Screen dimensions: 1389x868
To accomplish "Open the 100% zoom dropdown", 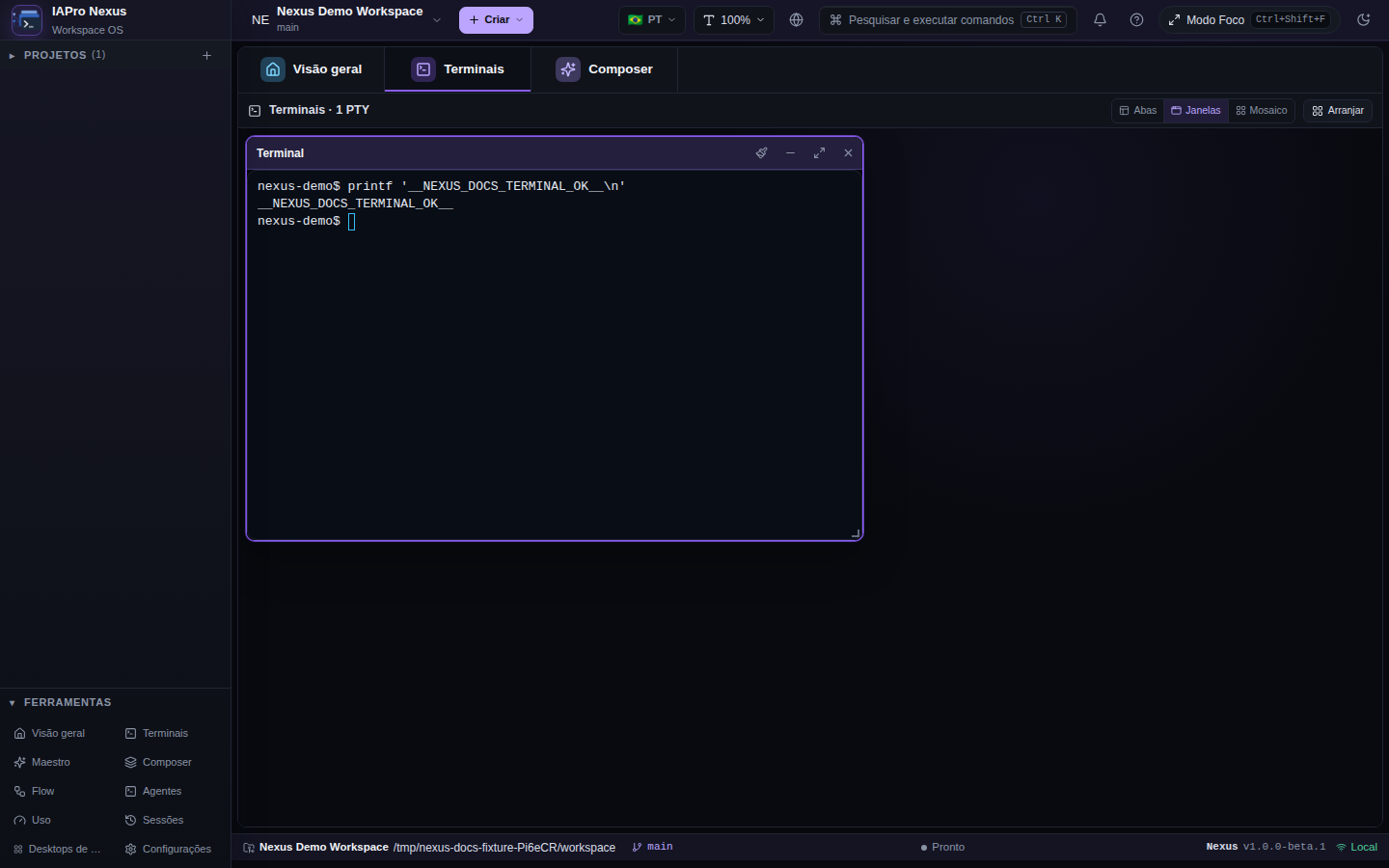I will [734, 20].
